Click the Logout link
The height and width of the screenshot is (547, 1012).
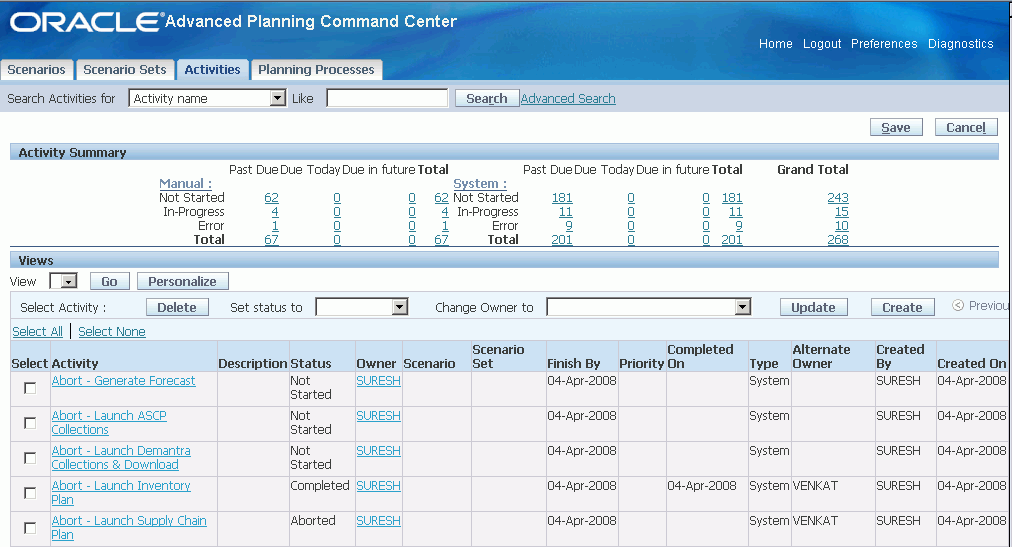pos(822,44)
